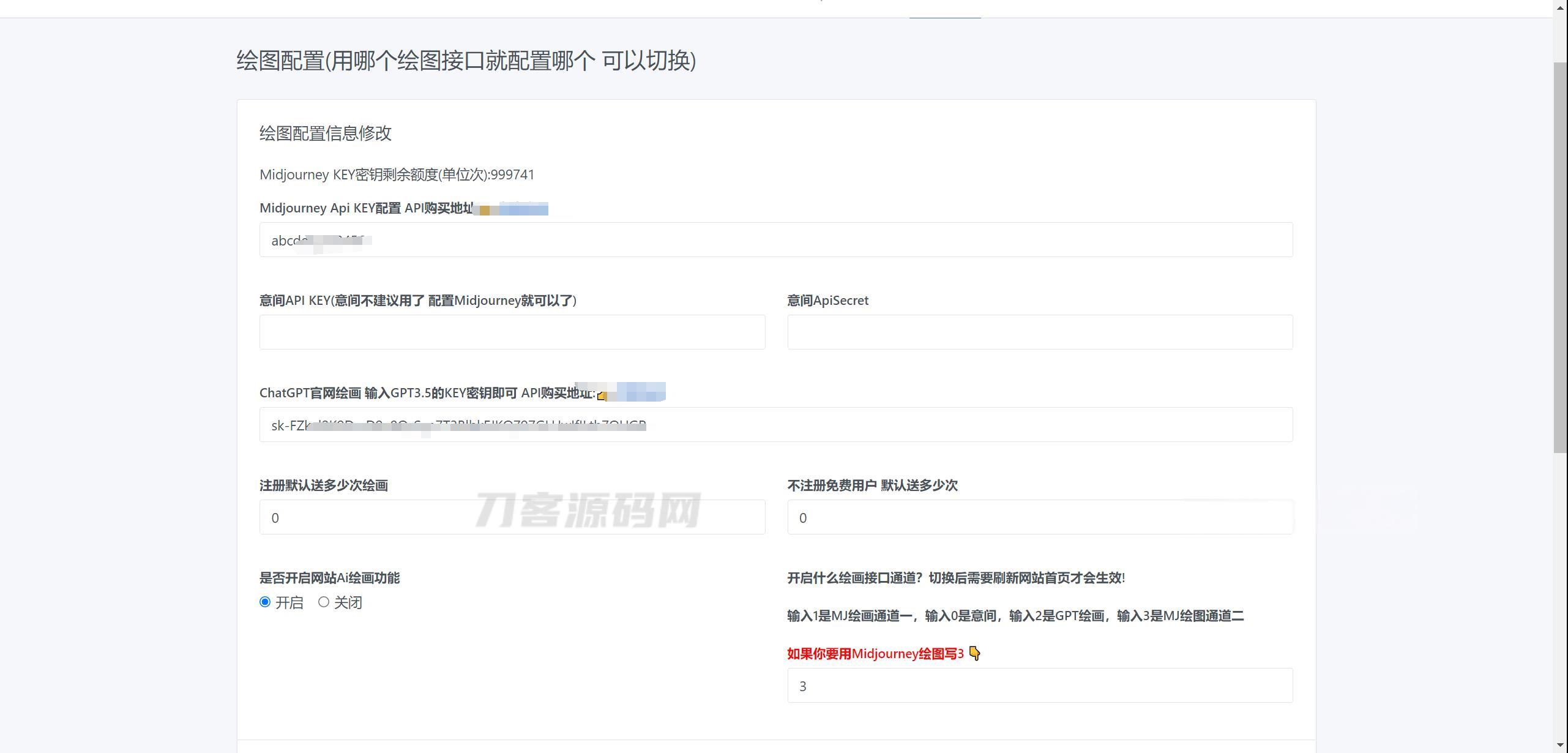Focus the 不注册免费用户 默认送多少次 input

tap(1040, 517)
